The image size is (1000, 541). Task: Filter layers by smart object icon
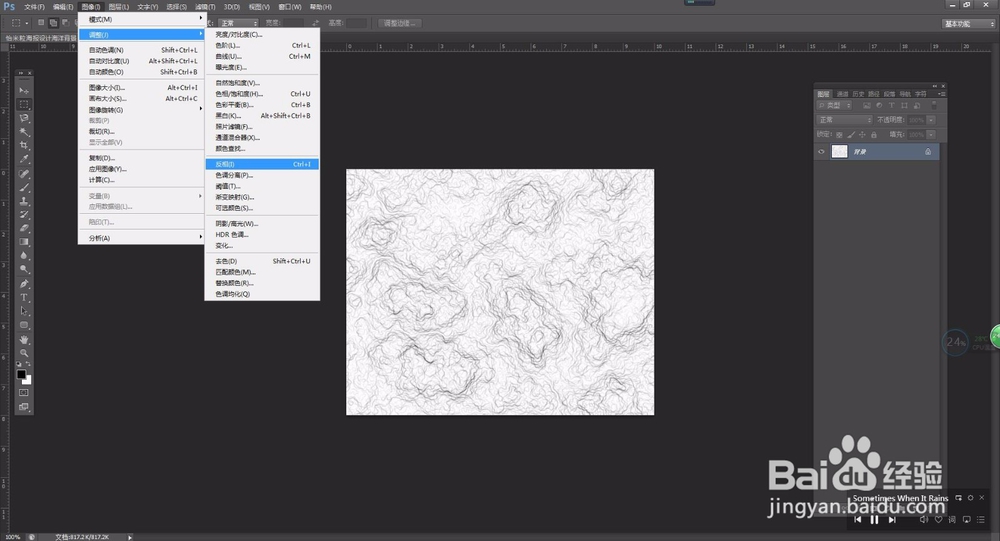click(916, 105)
